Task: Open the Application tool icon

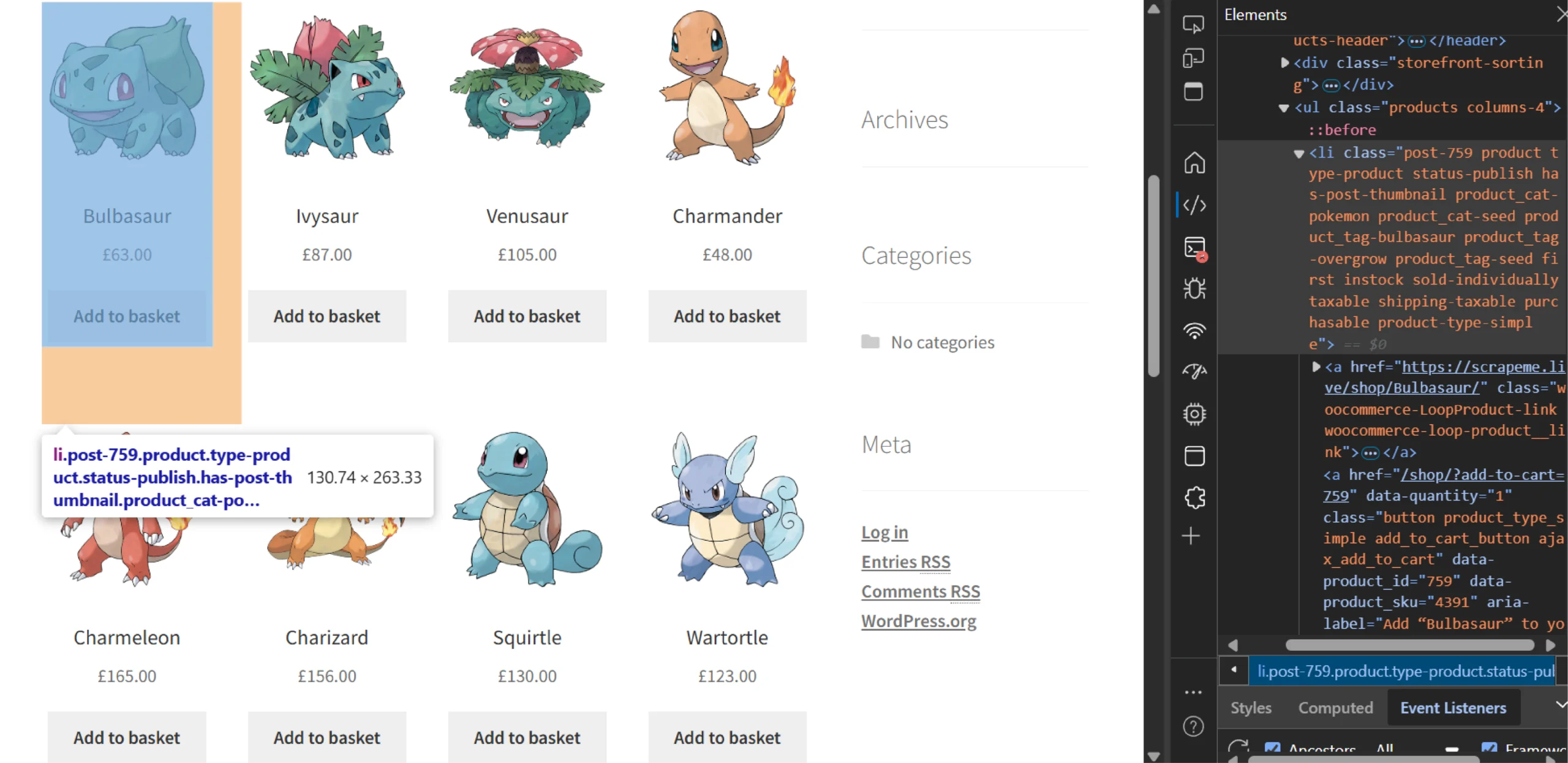Action: pos(1194,455)
